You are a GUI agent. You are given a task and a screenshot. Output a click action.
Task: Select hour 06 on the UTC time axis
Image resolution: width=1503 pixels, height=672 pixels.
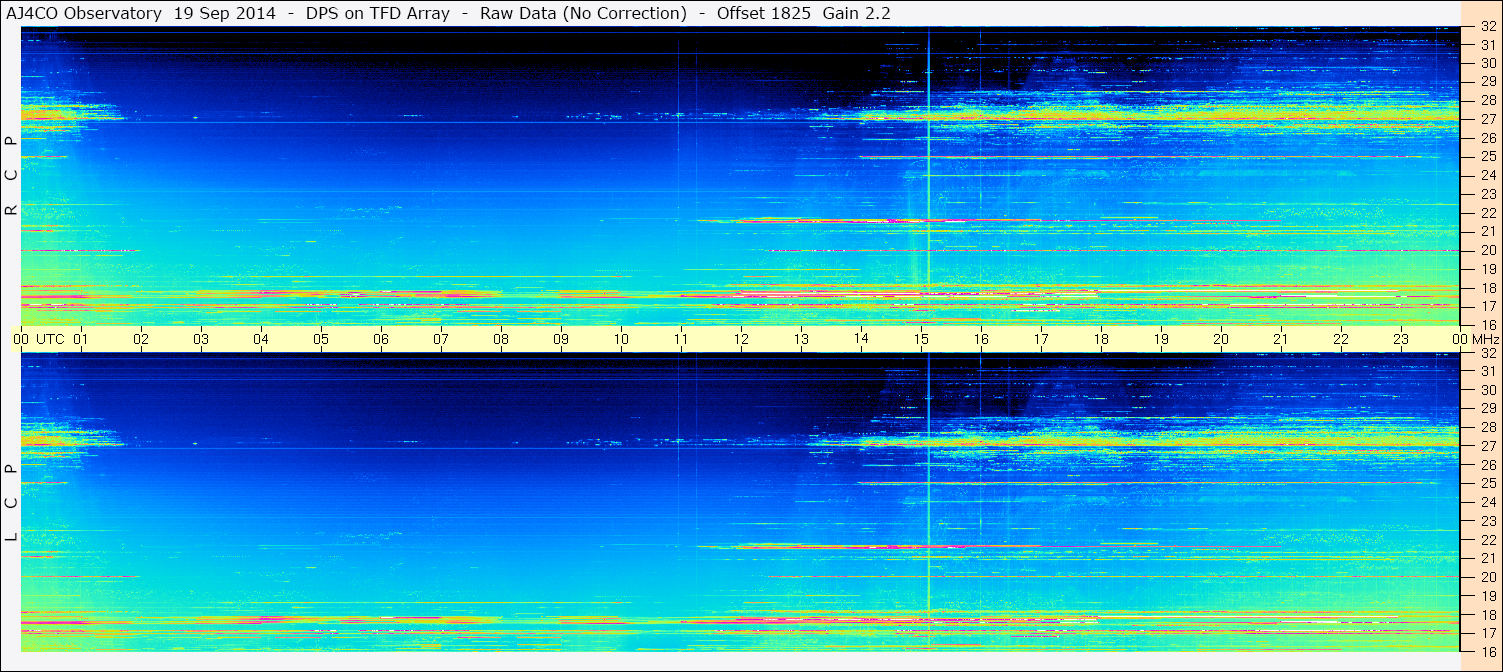tap(381, 339)
